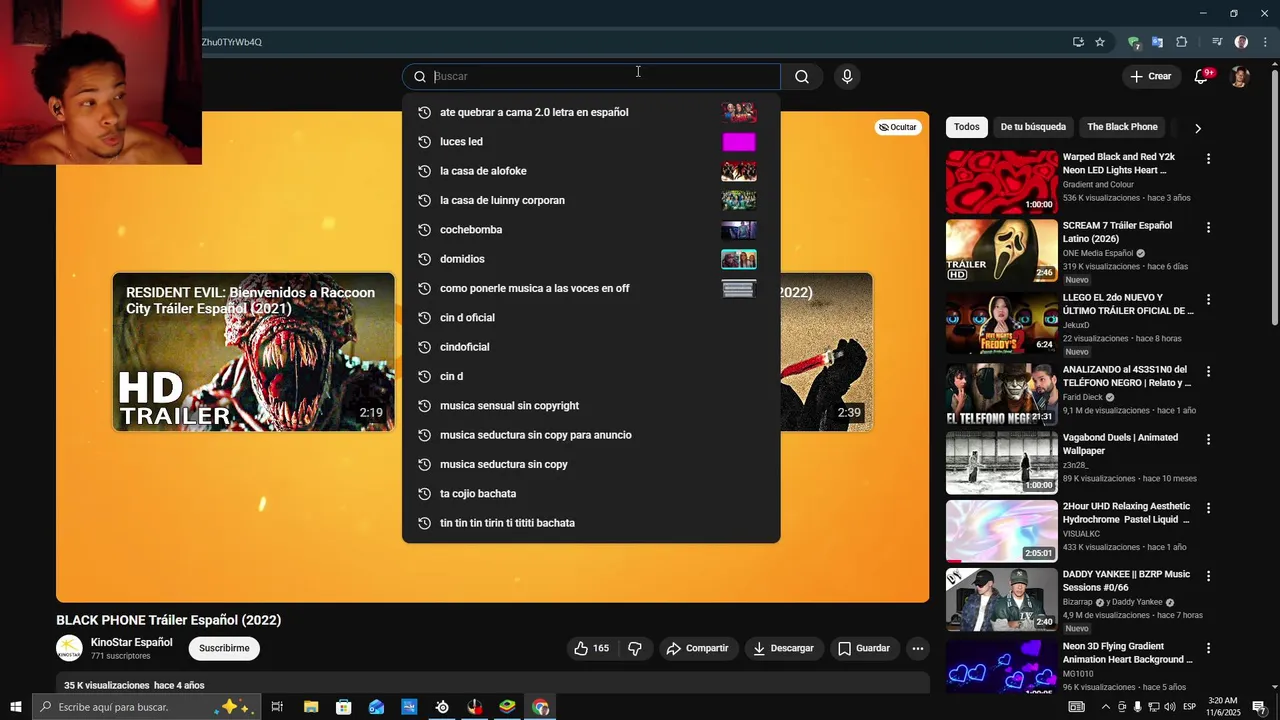The width and height of the screenshot is (1280, 720).
Task: Select suggestion 'tin tin tin tirin ti tititi bachata'
Action: click(591, 523)
